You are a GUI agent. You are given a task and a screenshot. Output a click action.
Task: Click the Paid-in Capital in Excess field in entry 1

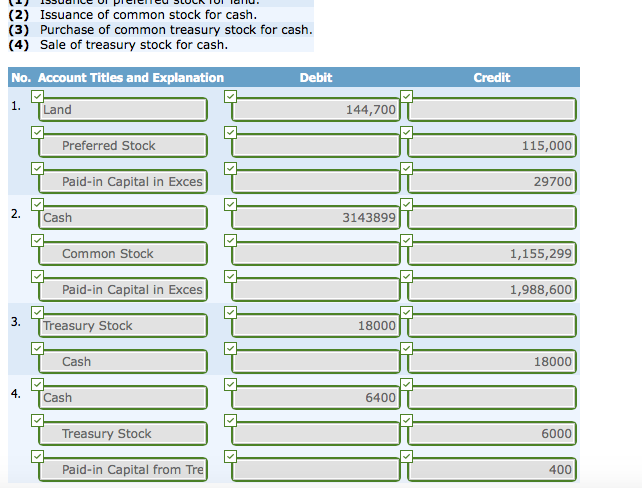pos(123,181)
